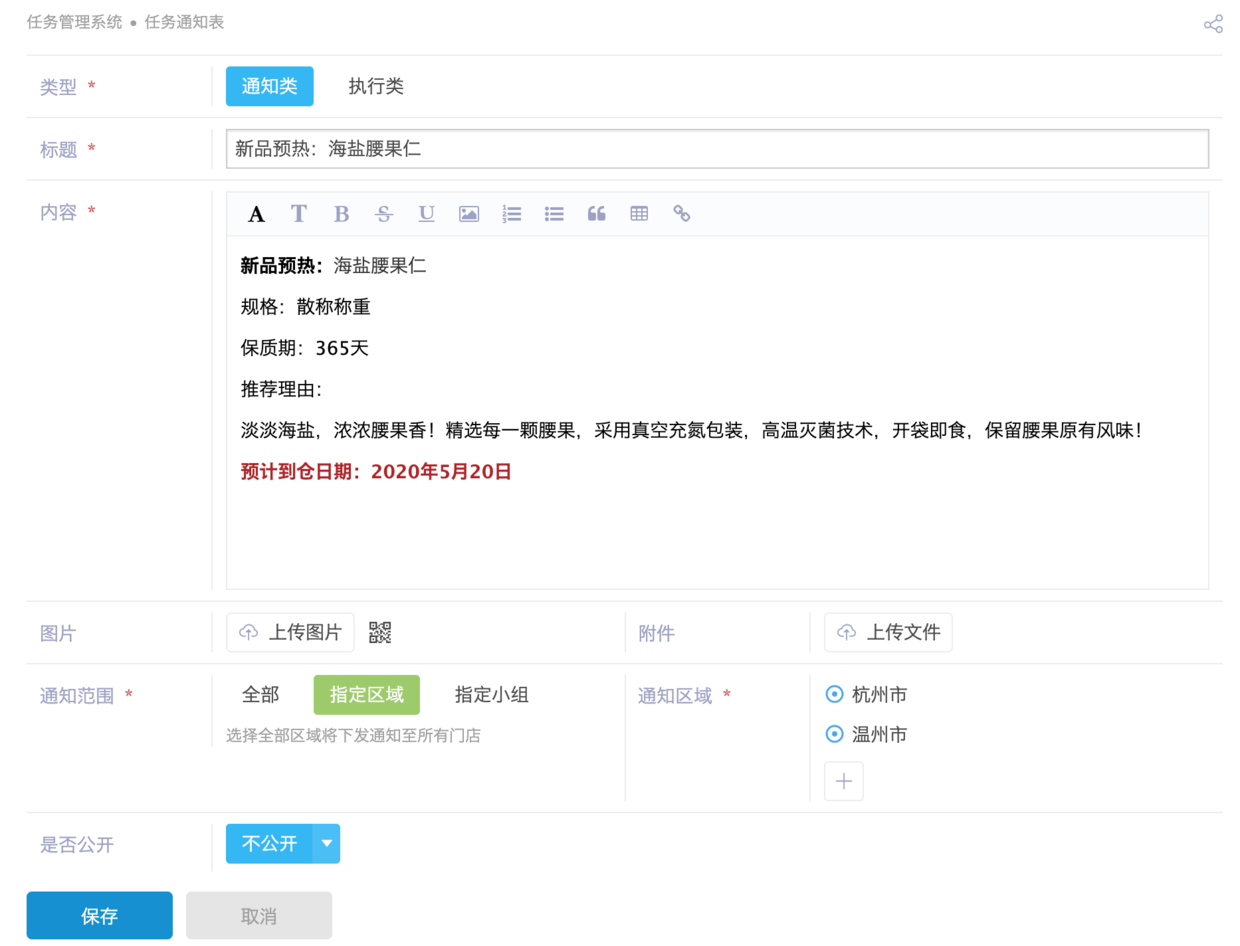The height and width of the screenshot is (946, 1240).
Task: Save the form with 保存 button
Action: click(99, 914)
